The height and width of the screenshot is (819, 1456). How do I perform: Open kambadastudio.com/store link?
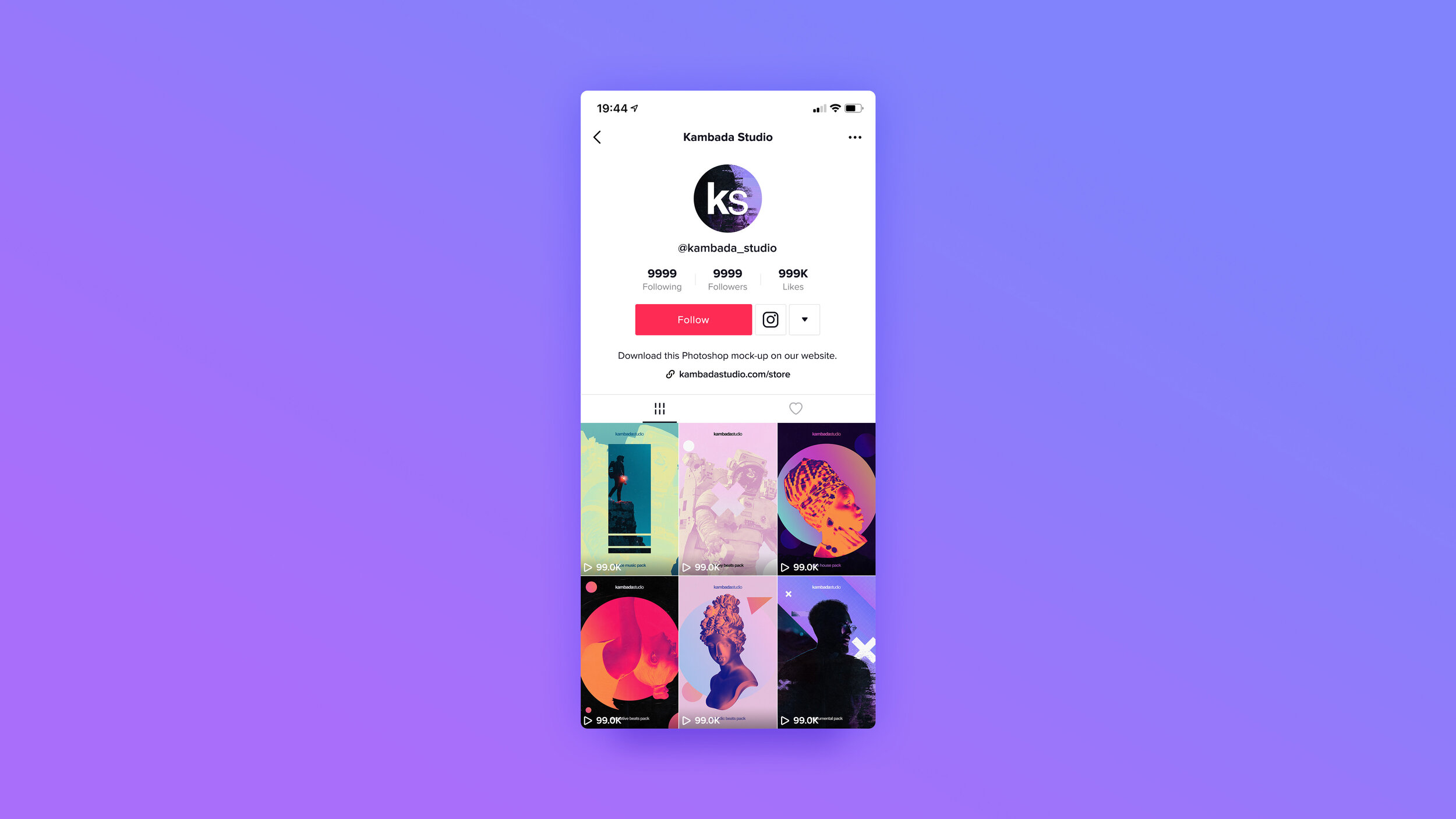727,374
